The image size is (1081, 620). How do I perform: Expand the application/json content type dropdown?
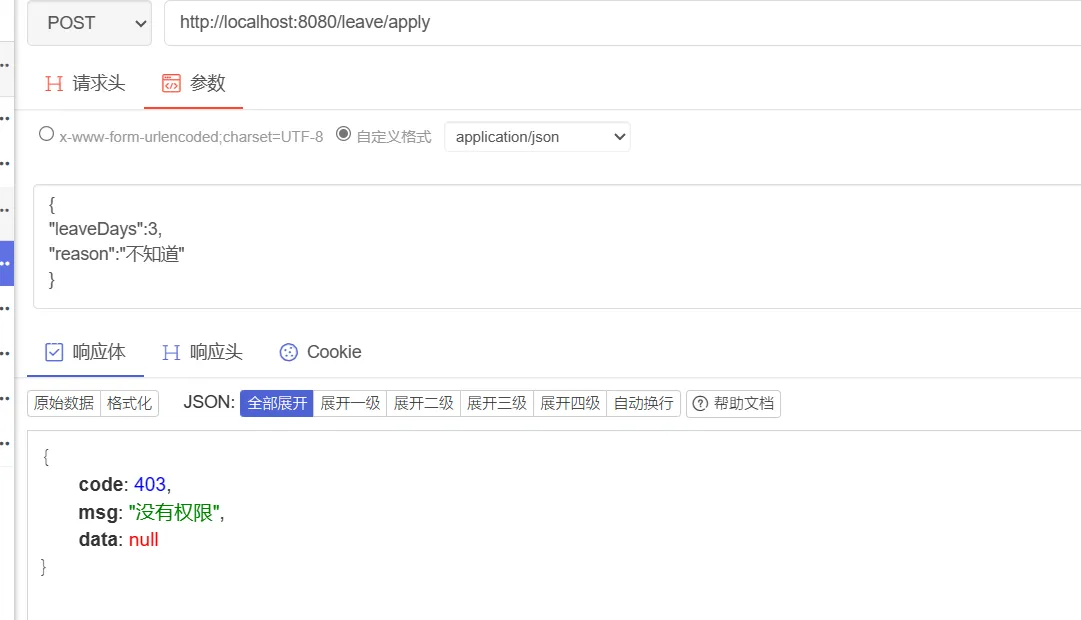click(x=537, y=137)
